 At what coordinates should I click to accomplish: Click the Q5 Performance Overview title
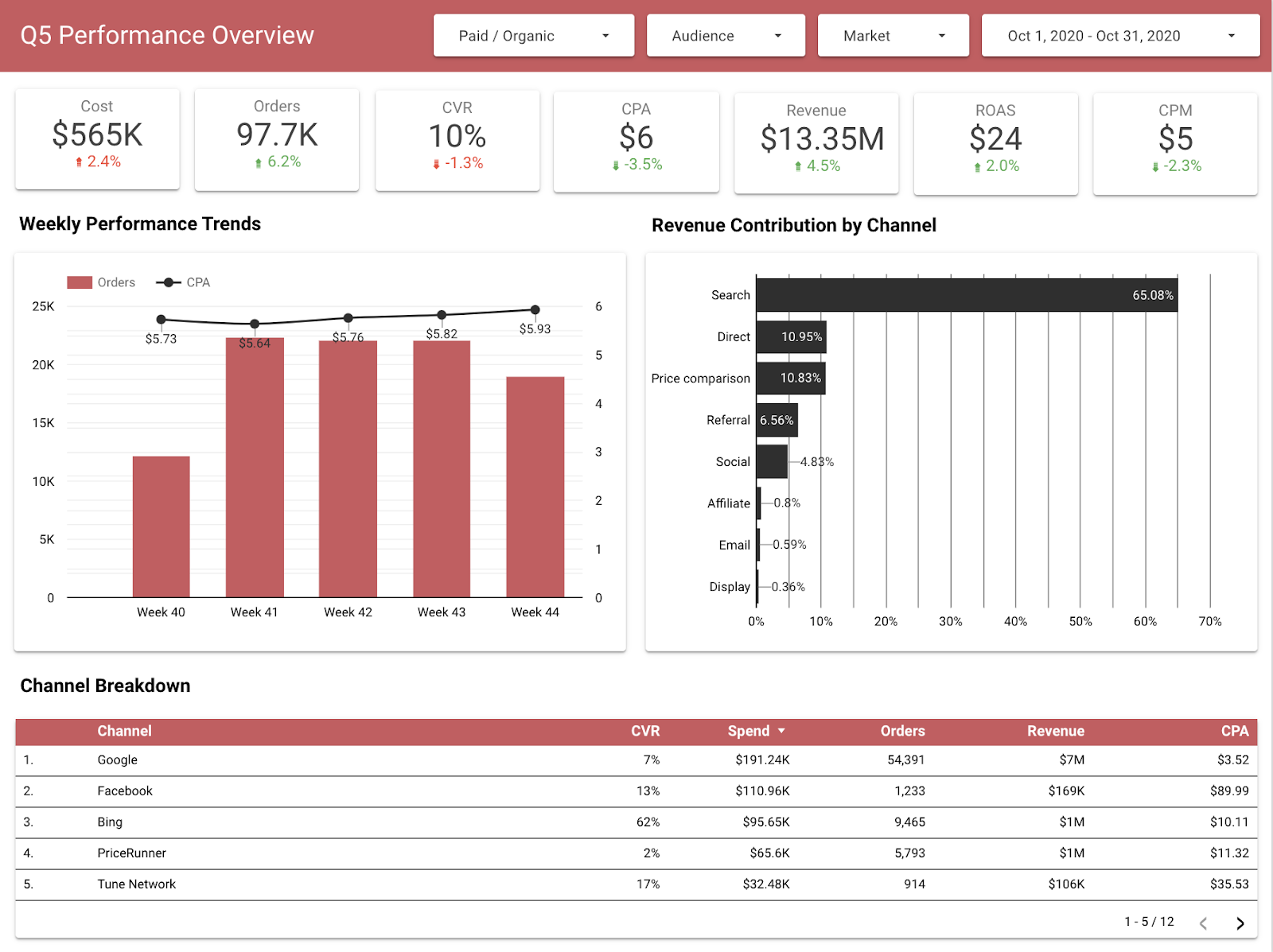point(167,35)
